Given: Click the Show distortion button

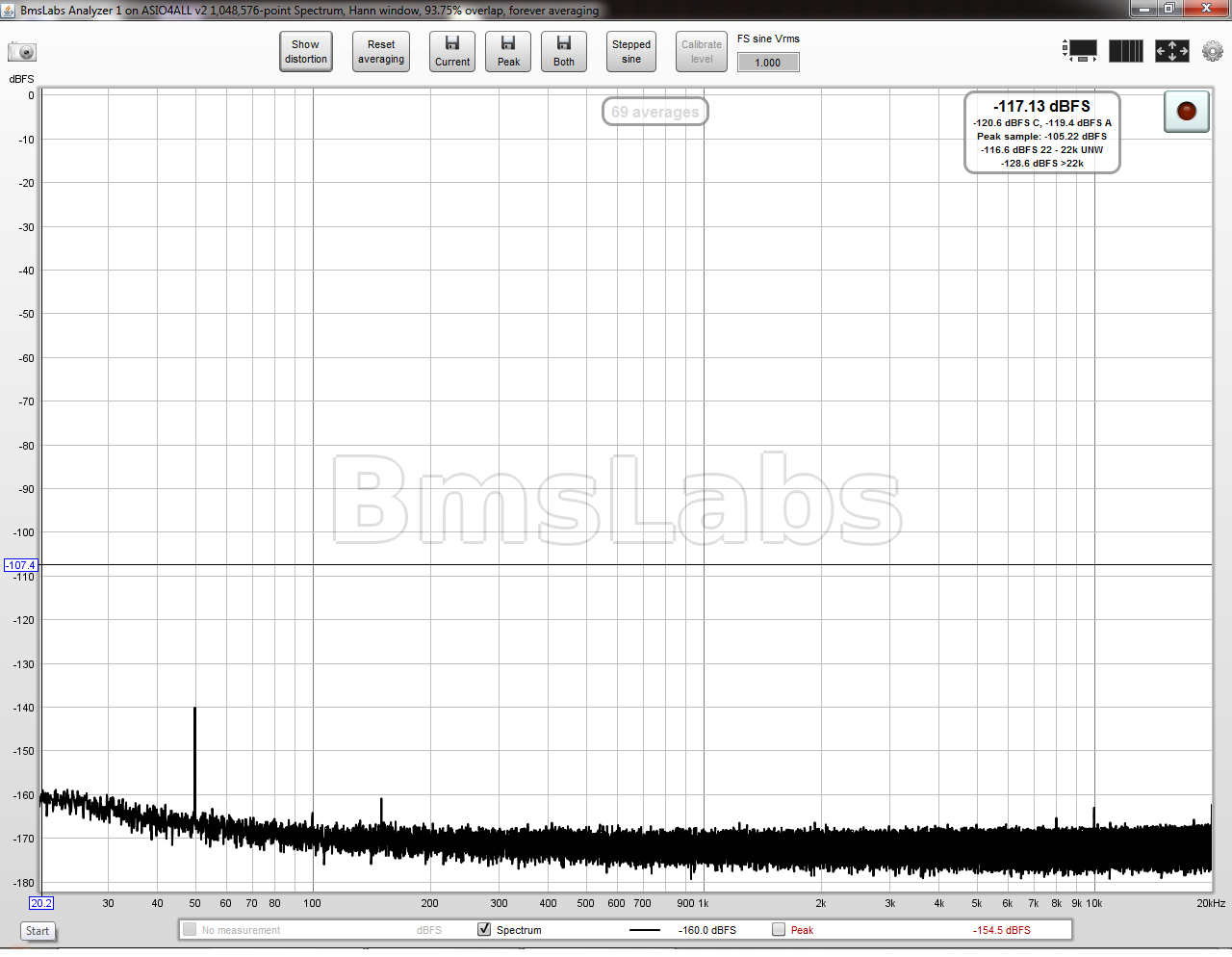Looking at the screenshot, I should click(x=306, y=52).
